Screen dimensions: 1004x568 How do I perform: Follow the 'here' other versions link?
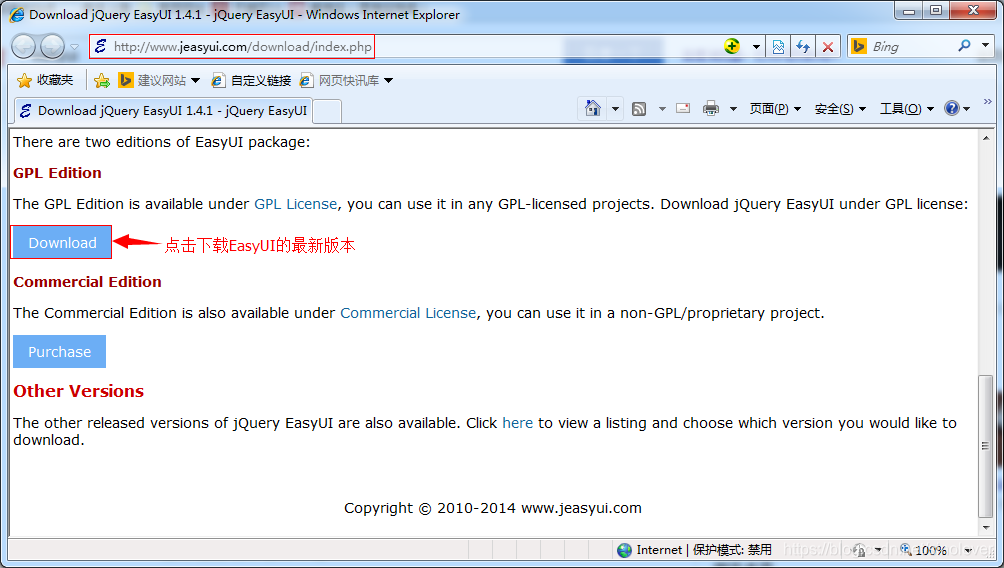coord(517,423)
